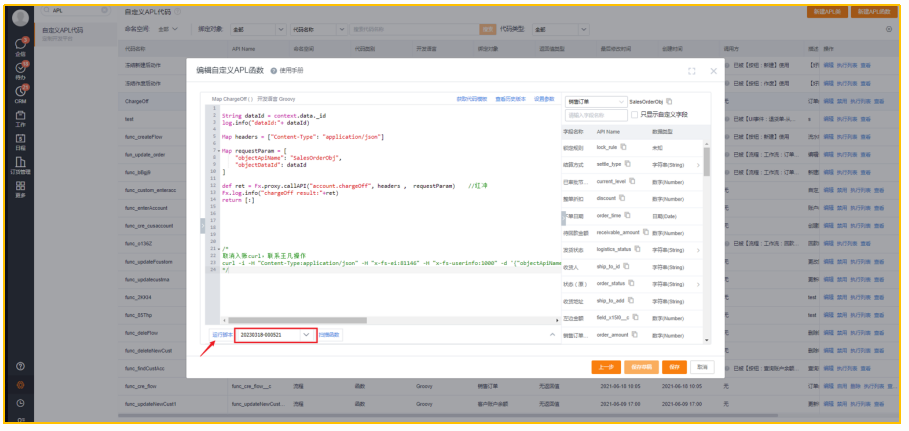This screenshot has height=431, width=909.
Task: Select 自定义APL代码 in the left menu
Action: tap(63, 30)
